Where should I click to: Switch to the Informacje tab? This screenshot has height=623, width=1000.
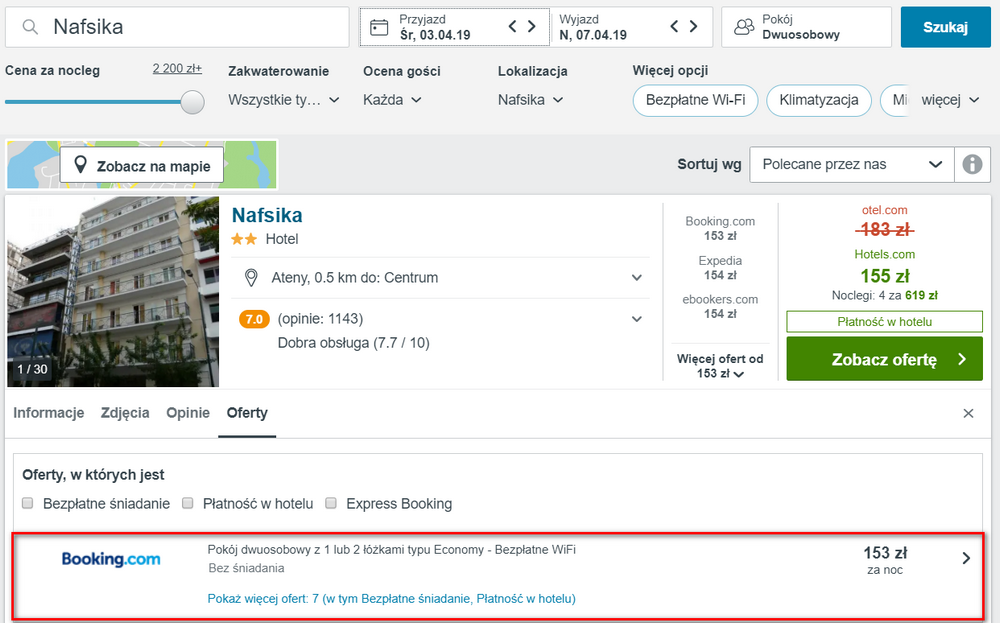48,413
